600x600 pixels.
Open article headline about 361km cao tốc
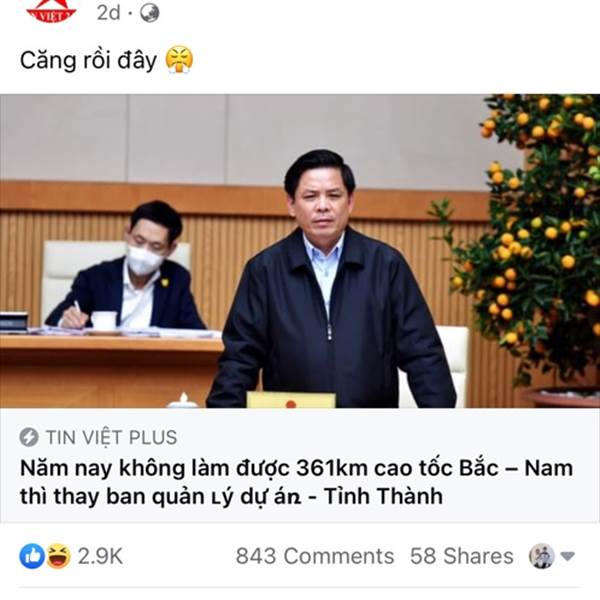coord(296,482)
